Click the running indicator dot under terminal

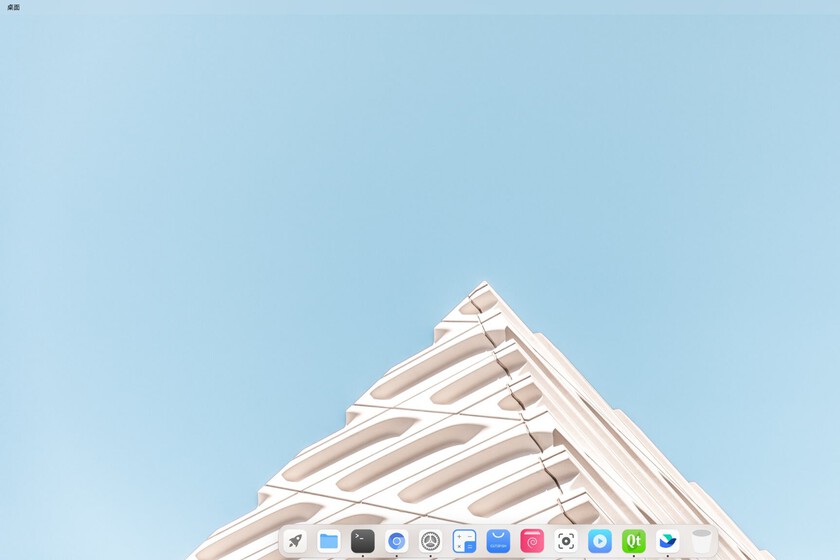(363, 556)
